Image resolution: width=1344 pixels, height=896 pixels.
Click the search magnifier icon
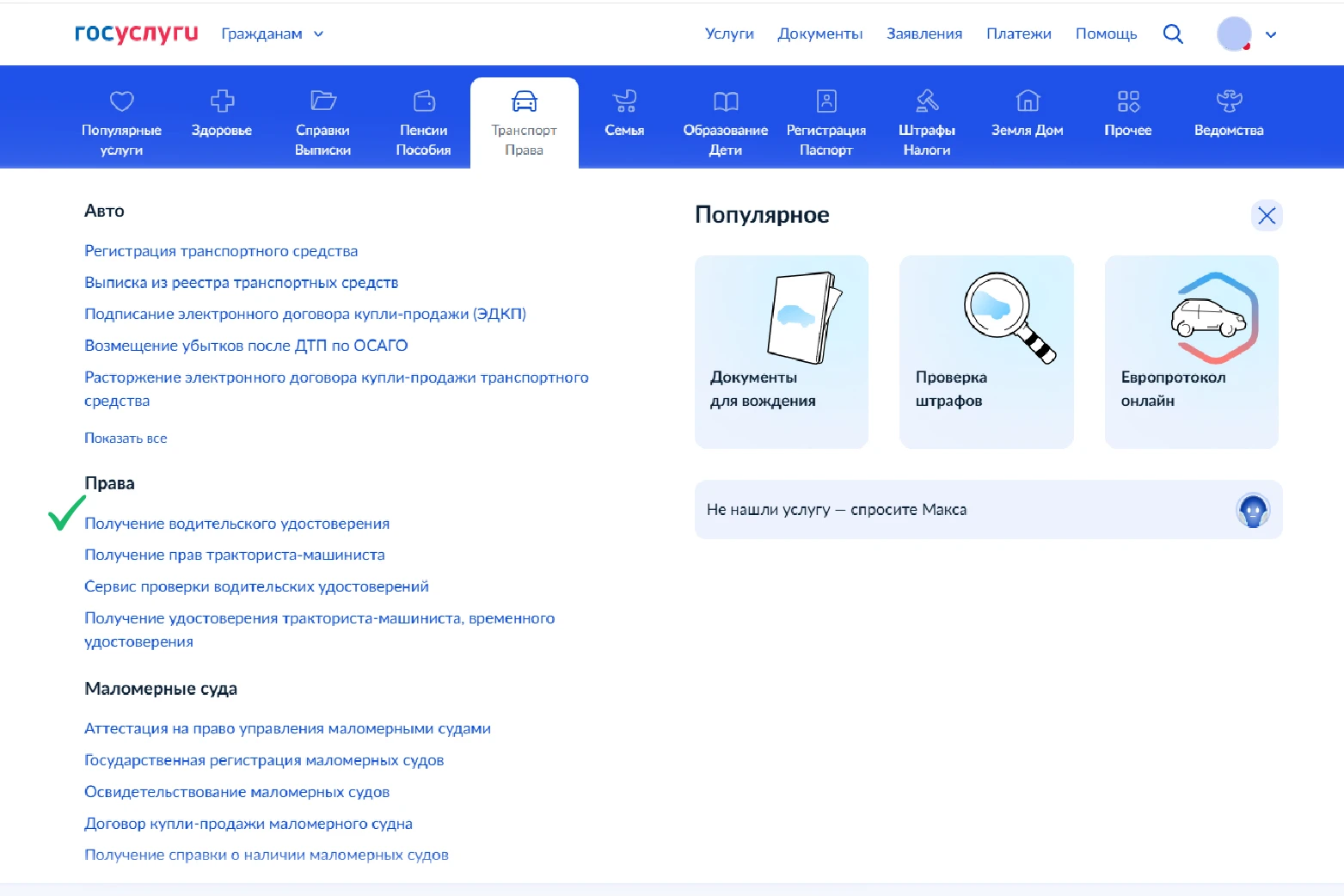(1173, 34)
